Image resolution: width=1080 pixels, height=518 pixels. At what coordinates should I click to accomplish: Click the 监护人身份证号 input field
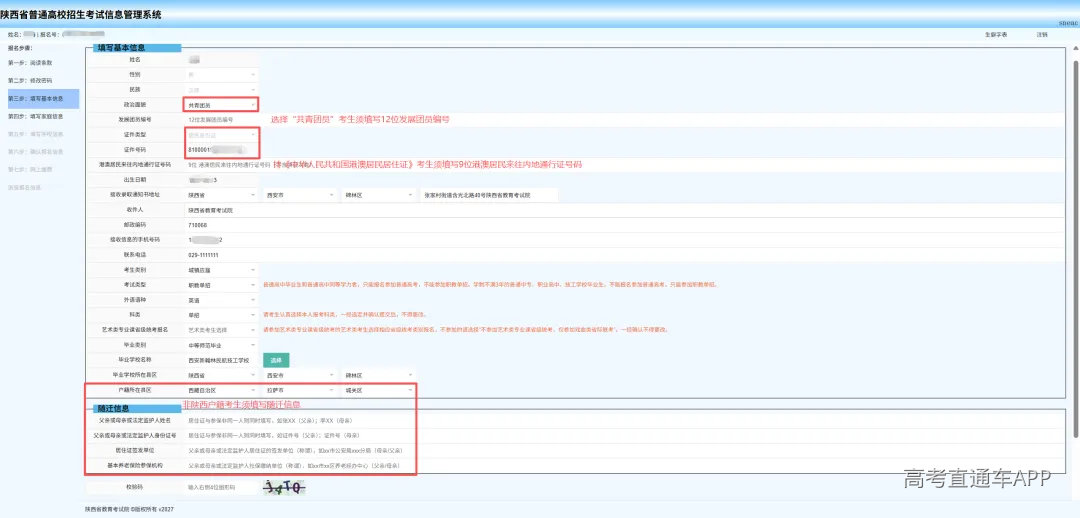pyautogui.click(x=624, y=435)
